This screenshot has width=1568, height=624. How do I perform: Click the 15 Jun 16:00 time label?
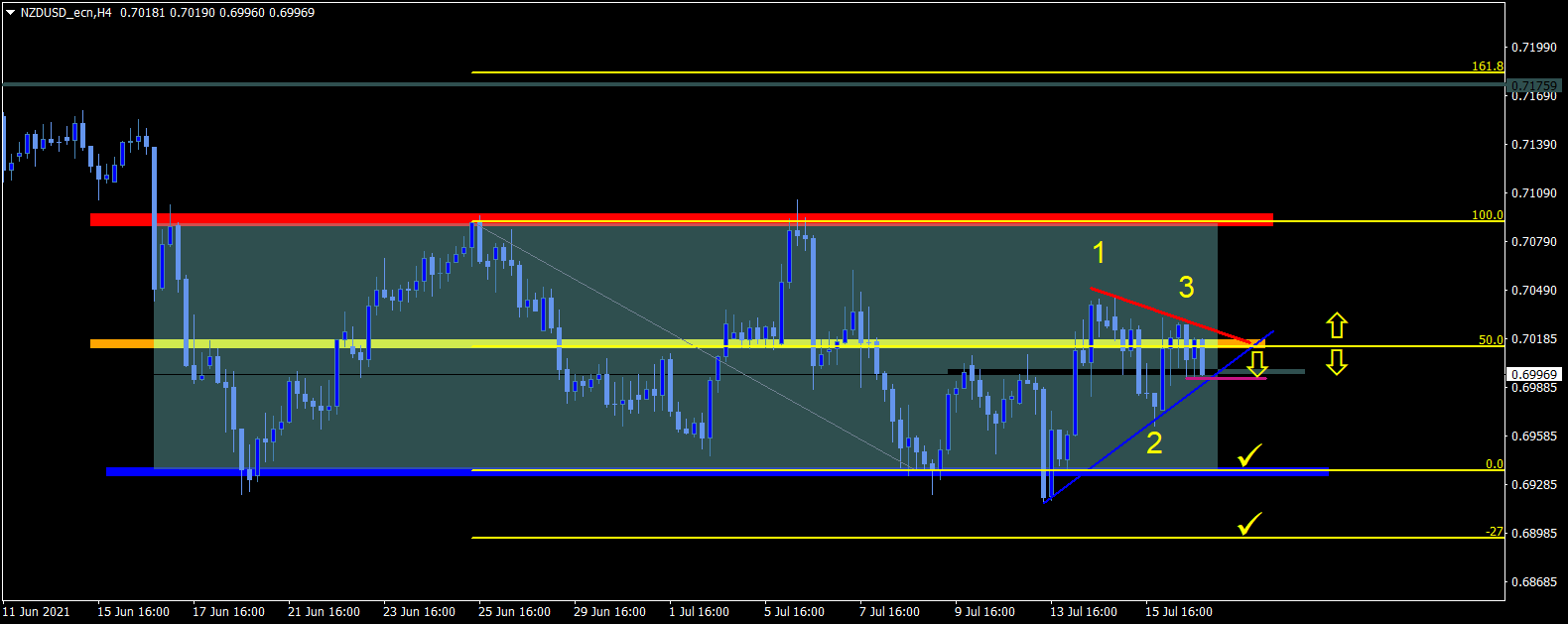coord(133,611)
